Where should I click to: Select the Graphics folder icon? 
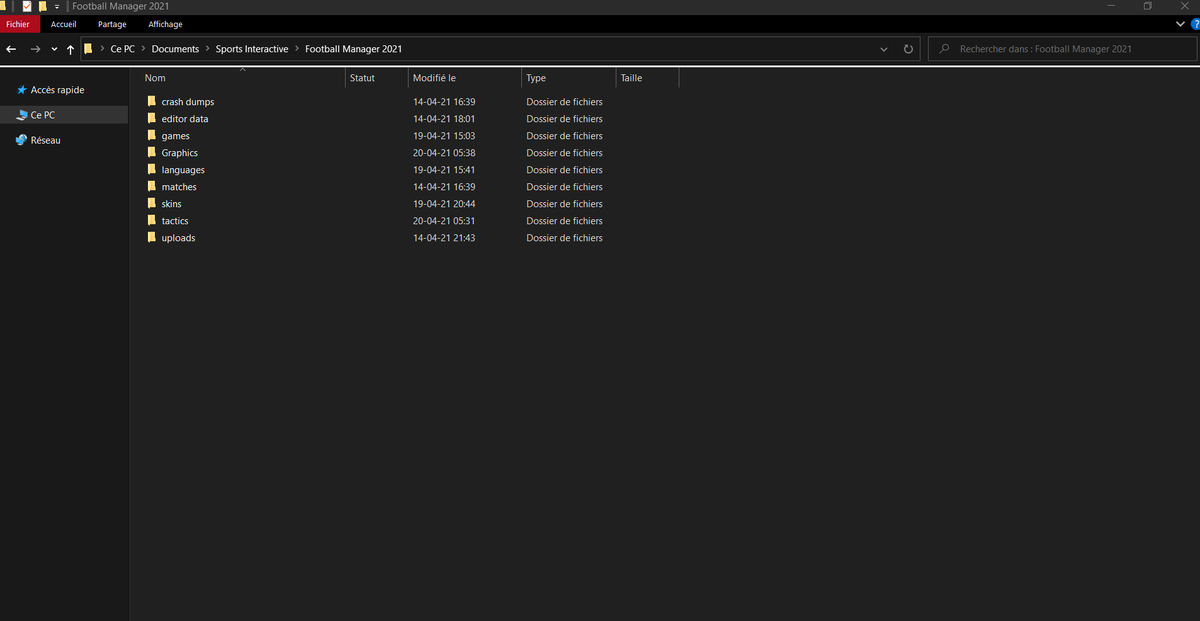point(152,152)
